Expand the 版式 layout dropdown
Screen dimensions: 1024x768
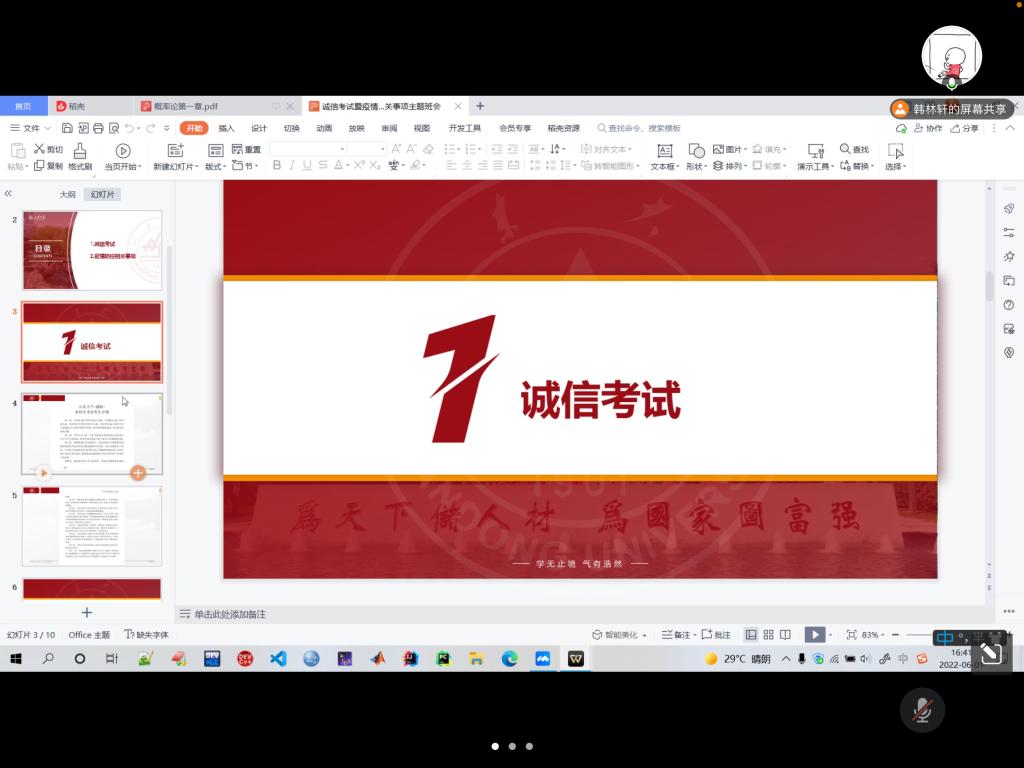click(215, 166)
